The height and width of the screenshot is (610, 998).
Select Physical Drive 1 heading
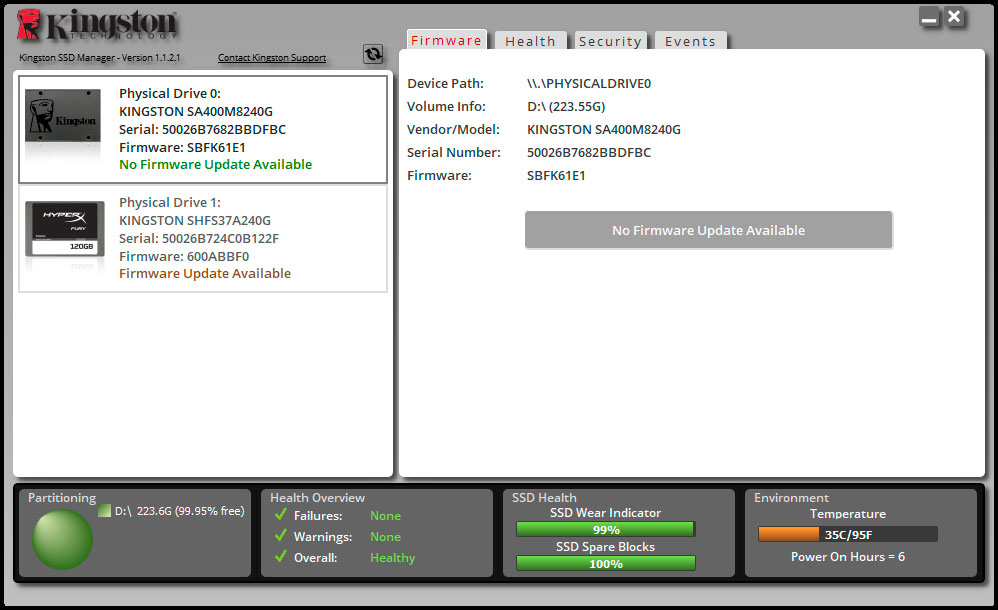click(x=170, y=202)
